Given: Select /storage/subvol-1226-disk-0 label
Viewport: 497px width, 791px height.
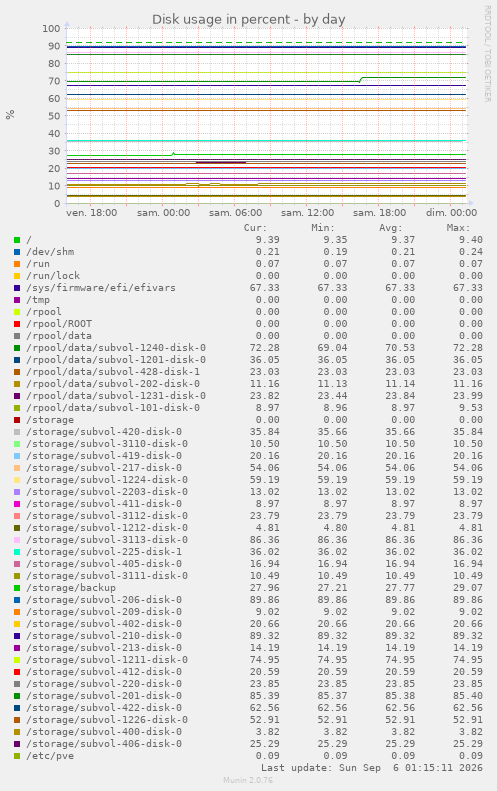Looking at the screenshot, I should tap(107, 720).
